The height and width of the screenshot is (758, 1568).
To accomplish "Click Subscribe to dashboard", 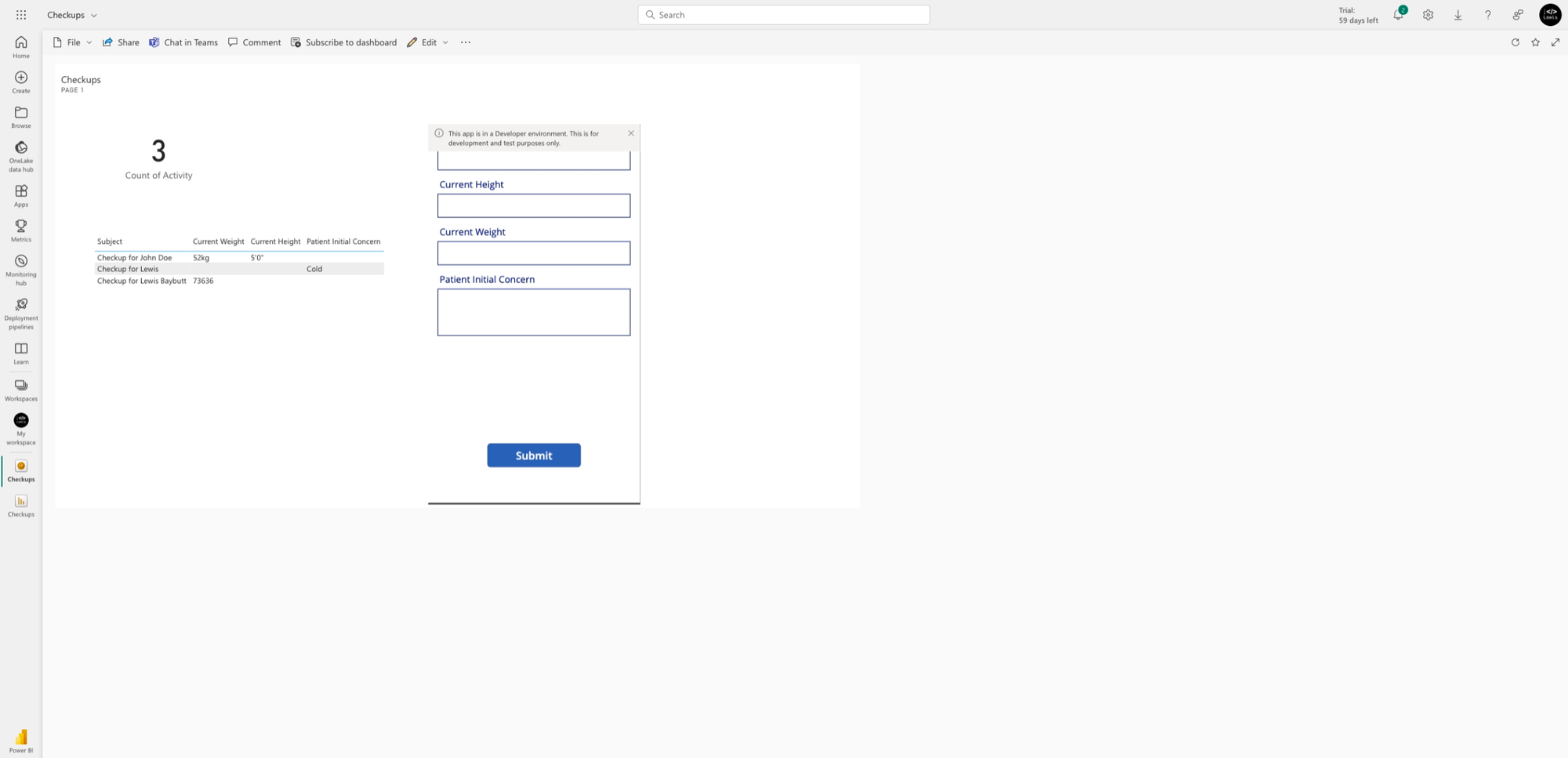I will point(343,42).
